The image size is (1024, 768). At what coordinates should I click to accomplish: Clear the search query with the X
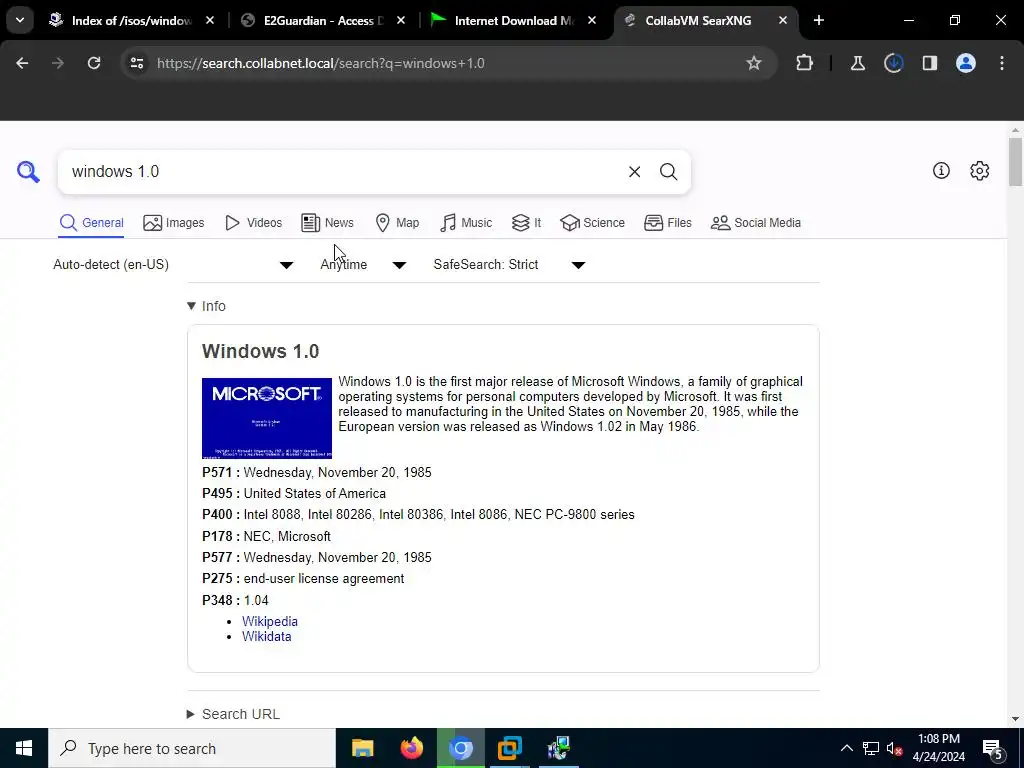pos(634,172)
